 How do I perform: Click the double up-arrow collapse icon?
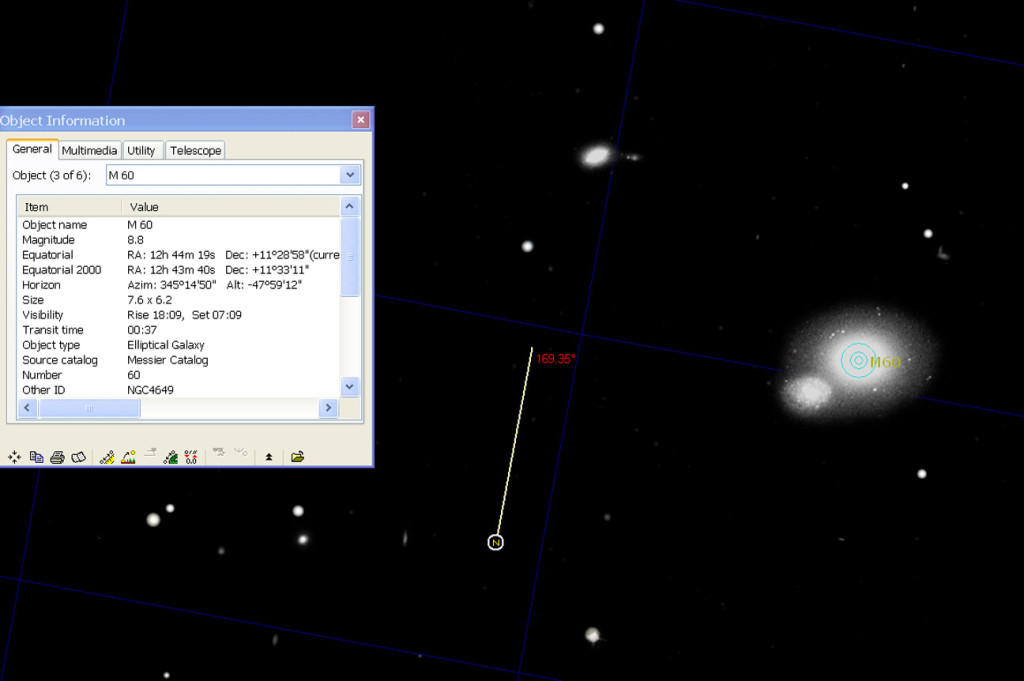(268, 457)
